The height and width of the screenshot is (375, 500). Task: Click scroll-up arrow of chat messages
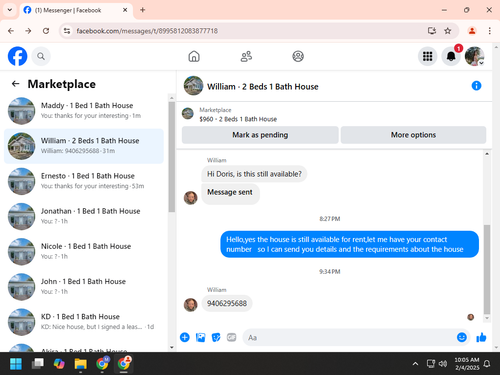pyautogui.click(x=487, y=154)
